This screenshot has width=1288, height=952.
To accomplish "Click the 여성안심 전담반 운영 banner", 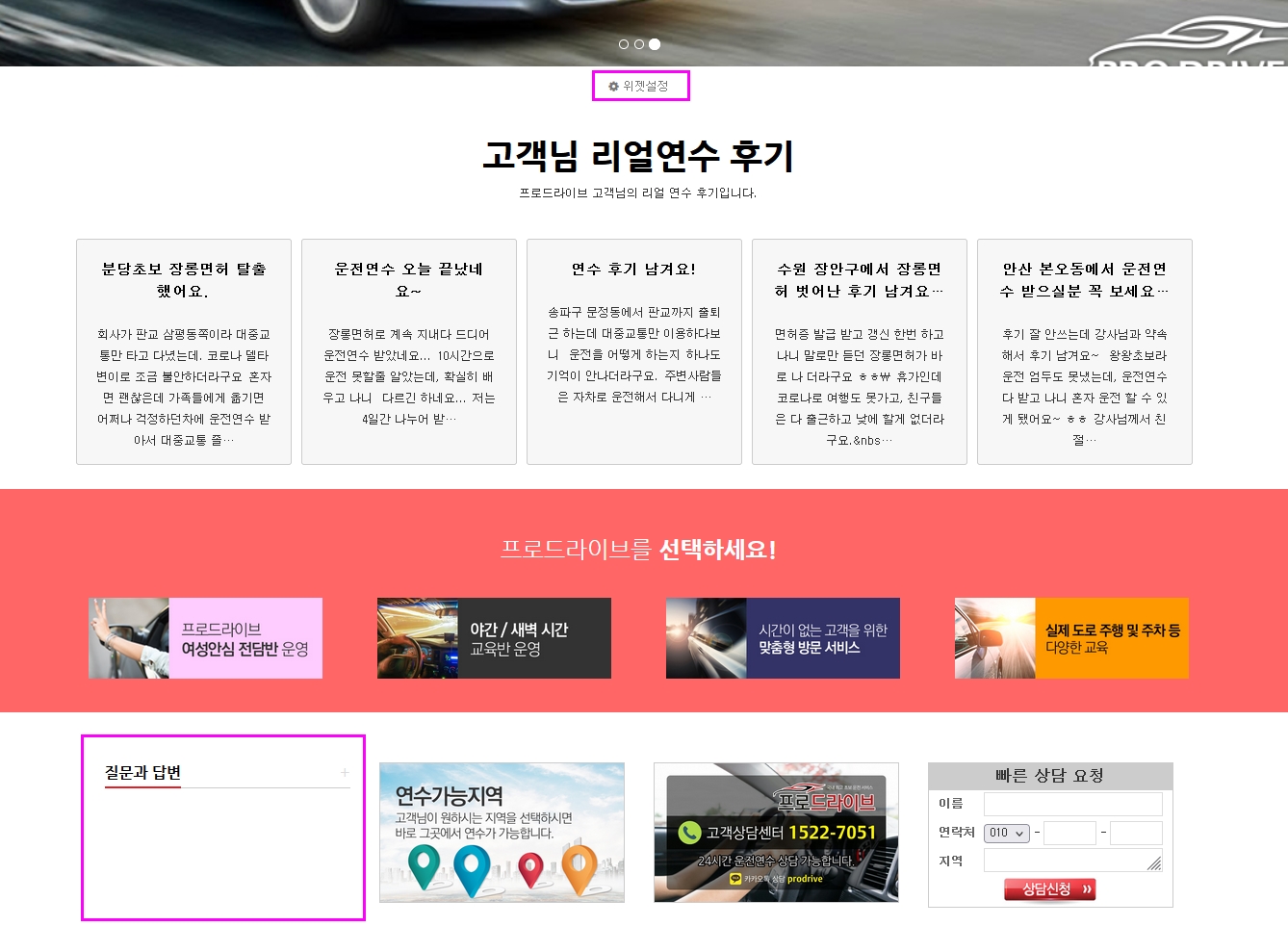I will click(x=205, y=638).
